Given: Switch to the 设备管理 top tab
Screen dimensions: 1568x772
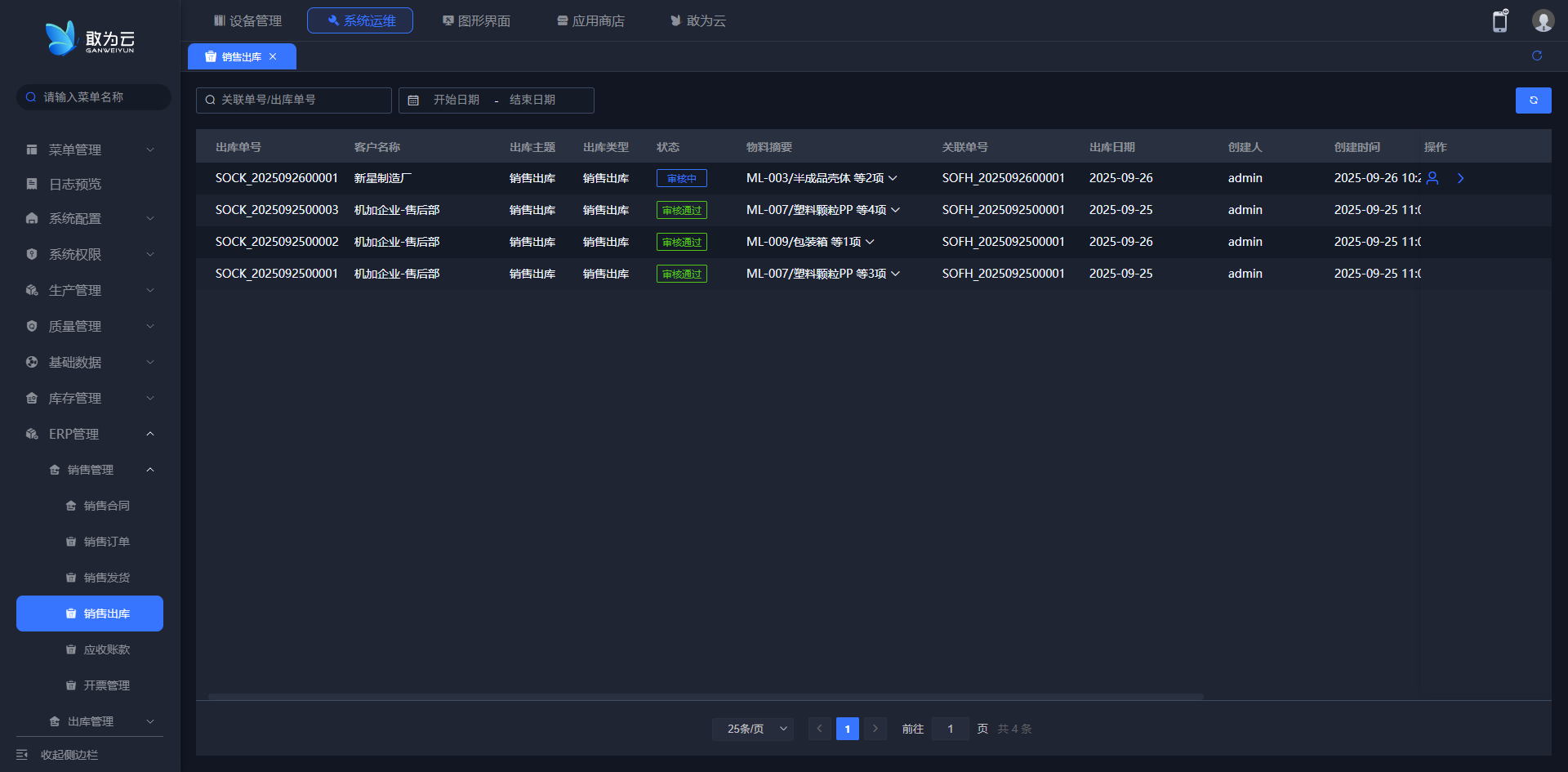Looking at the screenshot, I should [x=247, y=20].
